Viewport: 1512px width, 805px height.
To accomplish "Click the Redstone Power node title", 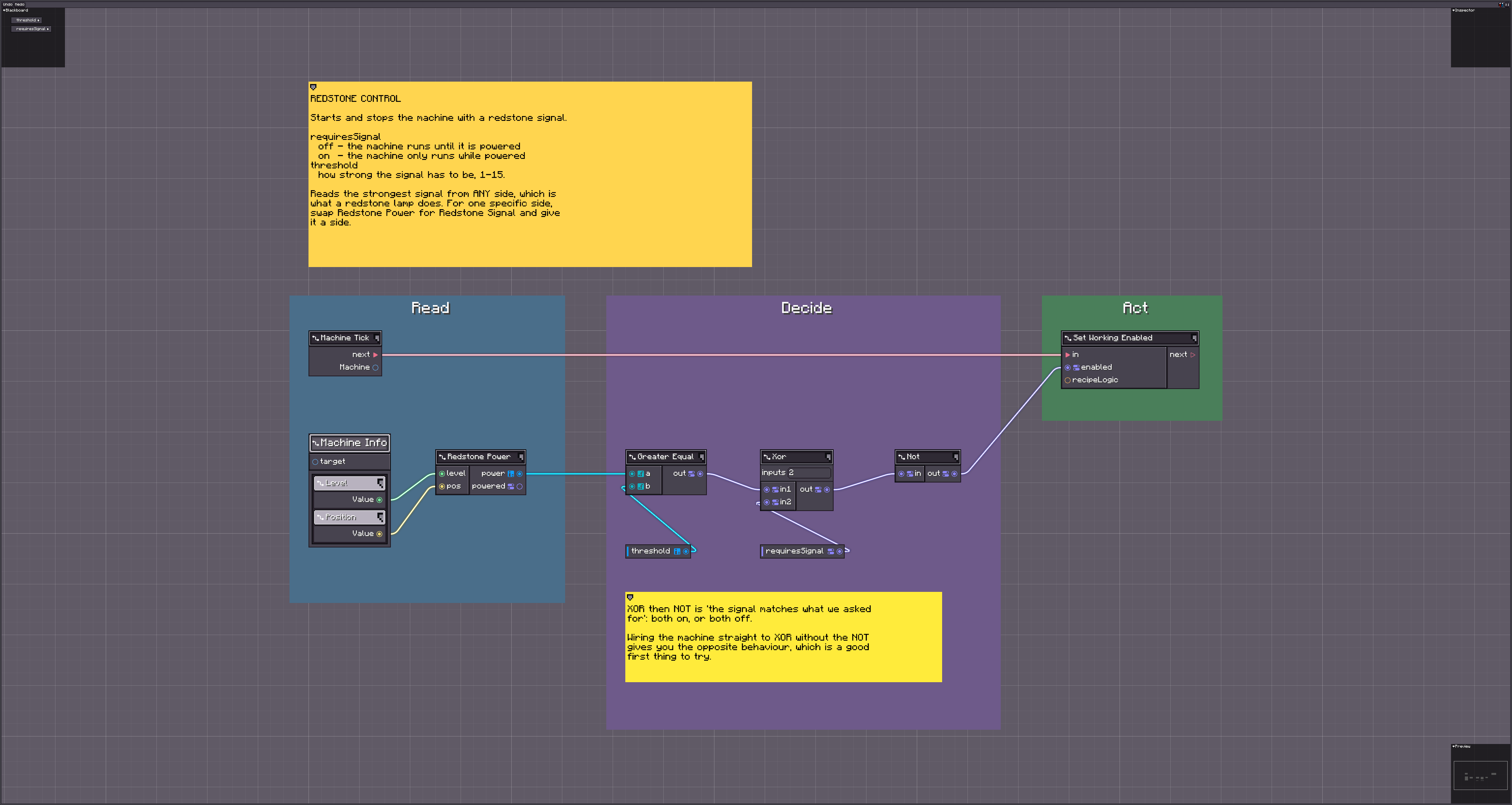I will click(x=479, y=457).
